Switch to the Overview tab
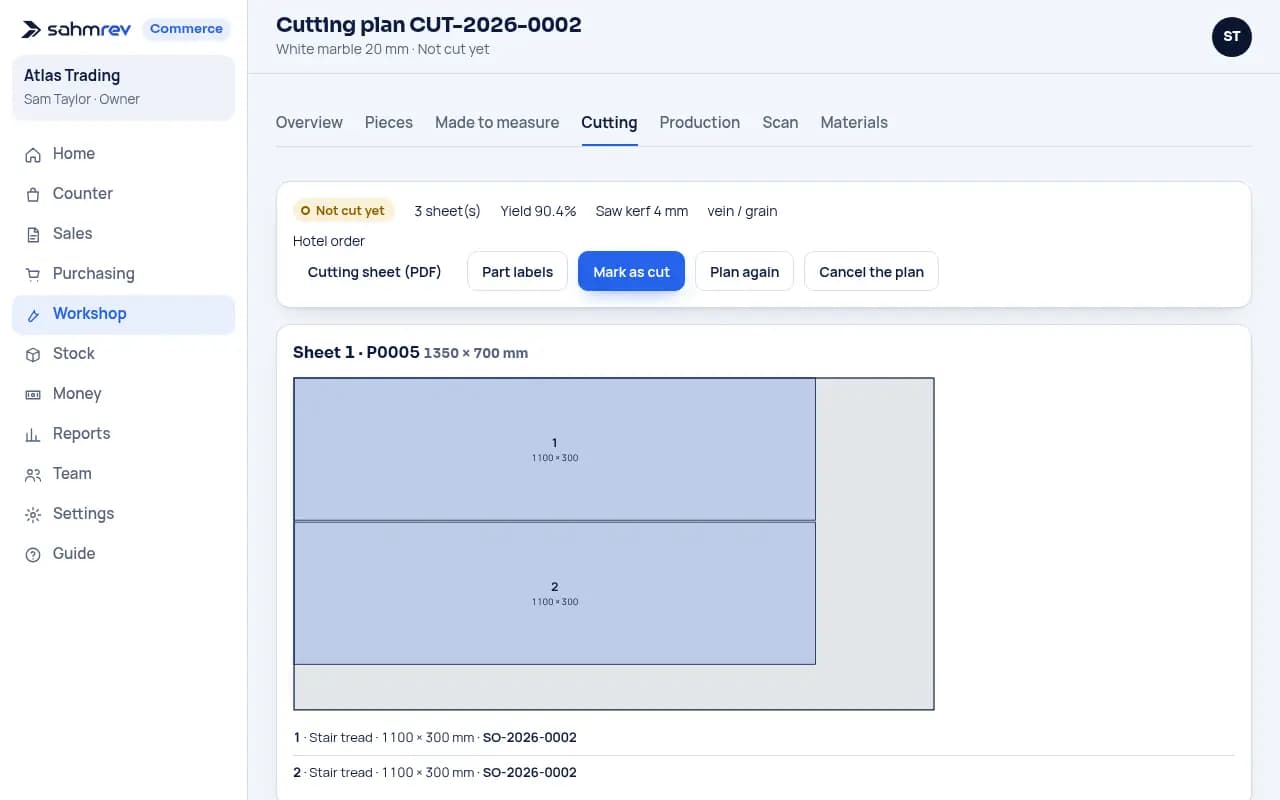This screenshot has width=1280, height=800. pyautogui.click(x=309, y=122)
